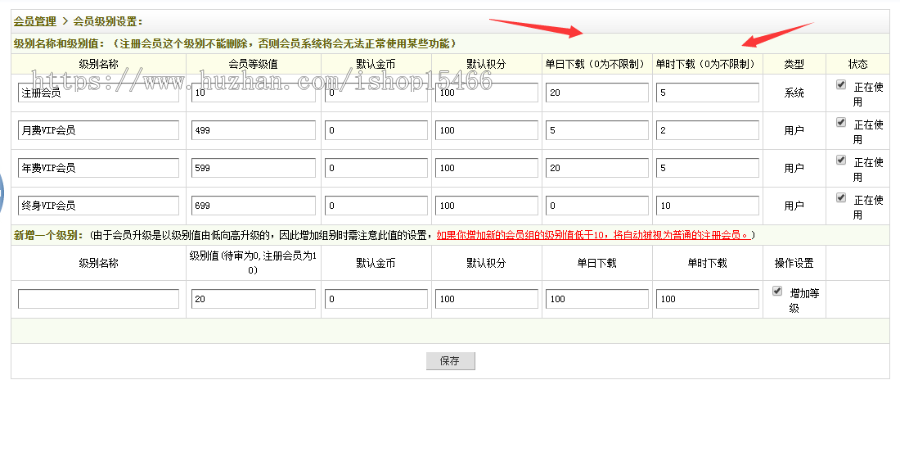Image resolution: width=900 pixels, height=457 pixels.
Task: Click empty 级别名称 field in new level row
Action: click(98, 299)
